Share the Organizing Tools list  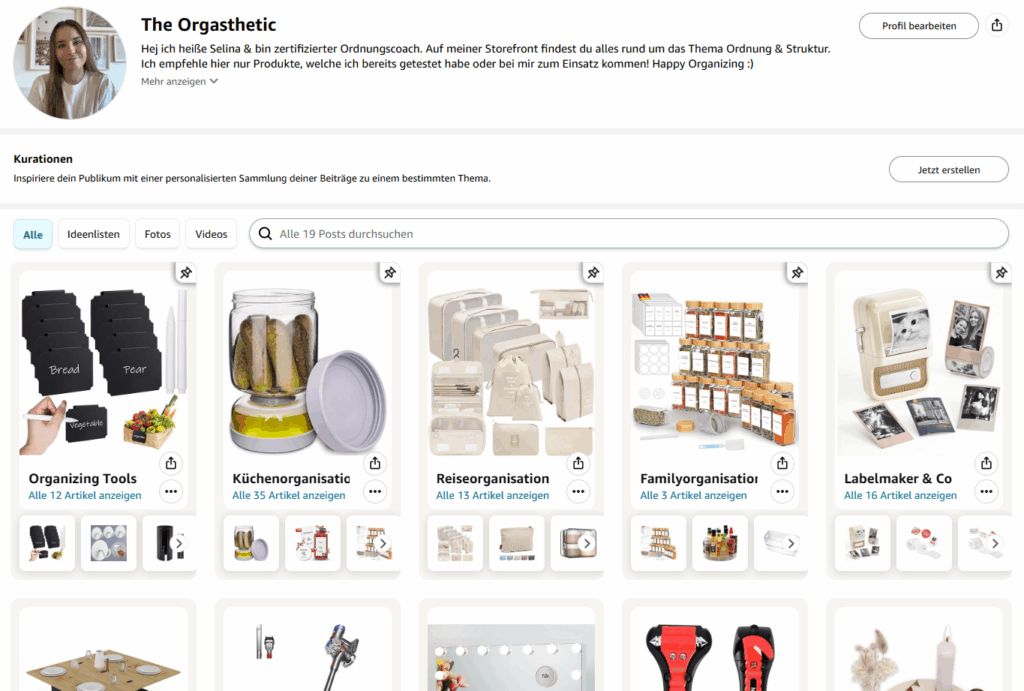click(x=171, y=463)
